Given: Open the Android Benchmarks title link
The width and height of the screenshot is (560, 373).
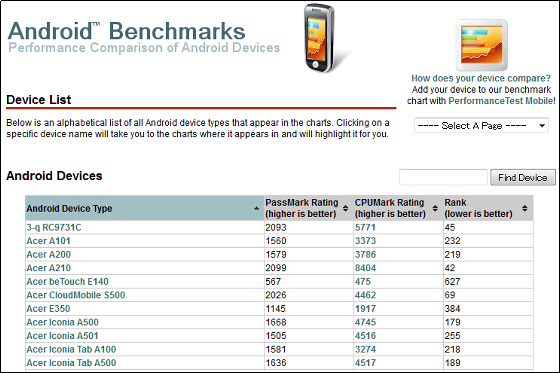Looking at the screenshot, I should click(126, 31).
